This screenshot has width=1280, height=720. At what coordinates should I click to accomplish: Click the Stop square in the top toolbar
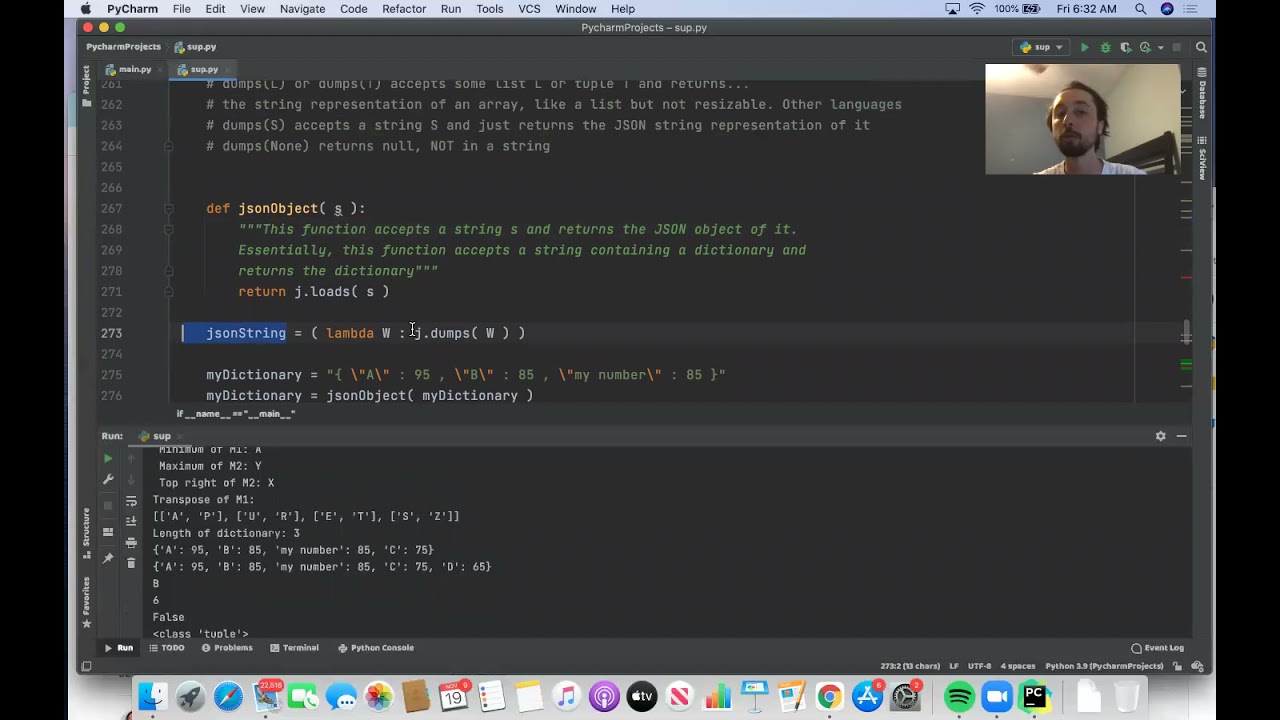(x=1176, y=47)
